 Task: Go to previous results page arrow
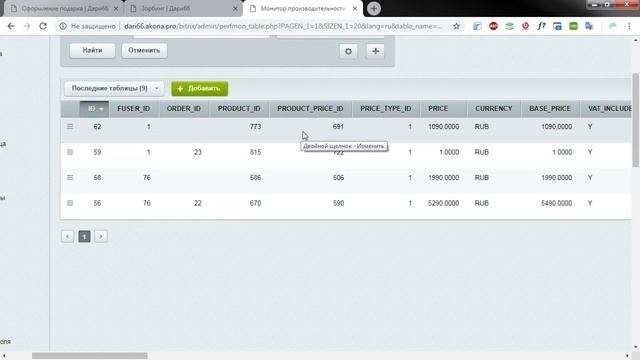tap(67, 236)
